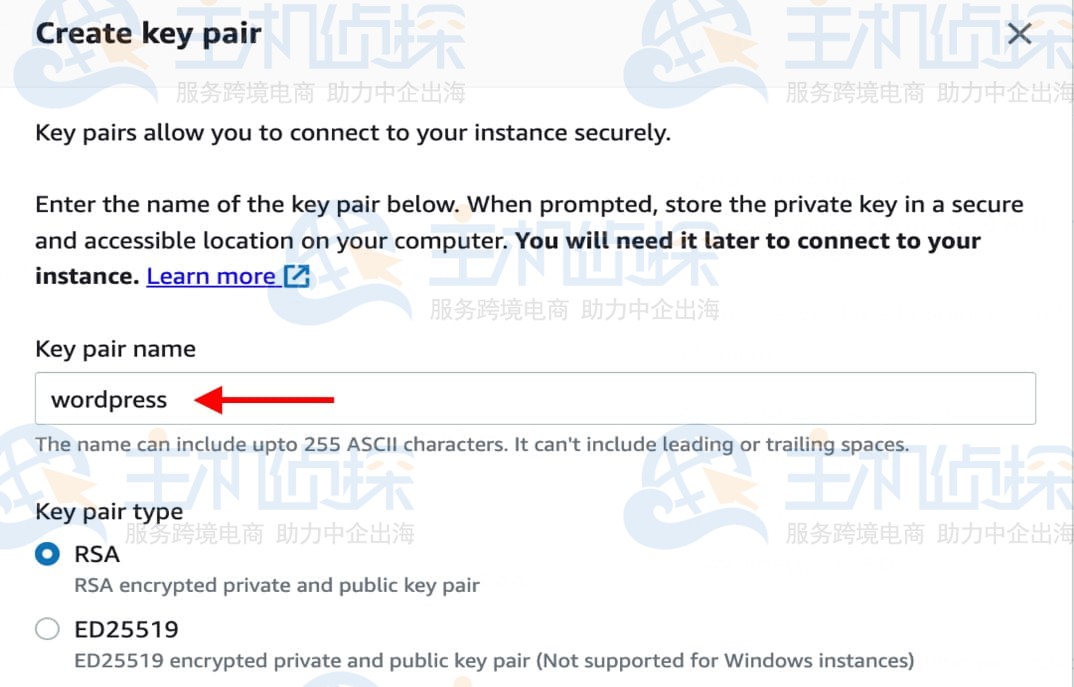Click the "Key pair type" section heading
The height and width of the screenshot is (687, 1074).
109,512
